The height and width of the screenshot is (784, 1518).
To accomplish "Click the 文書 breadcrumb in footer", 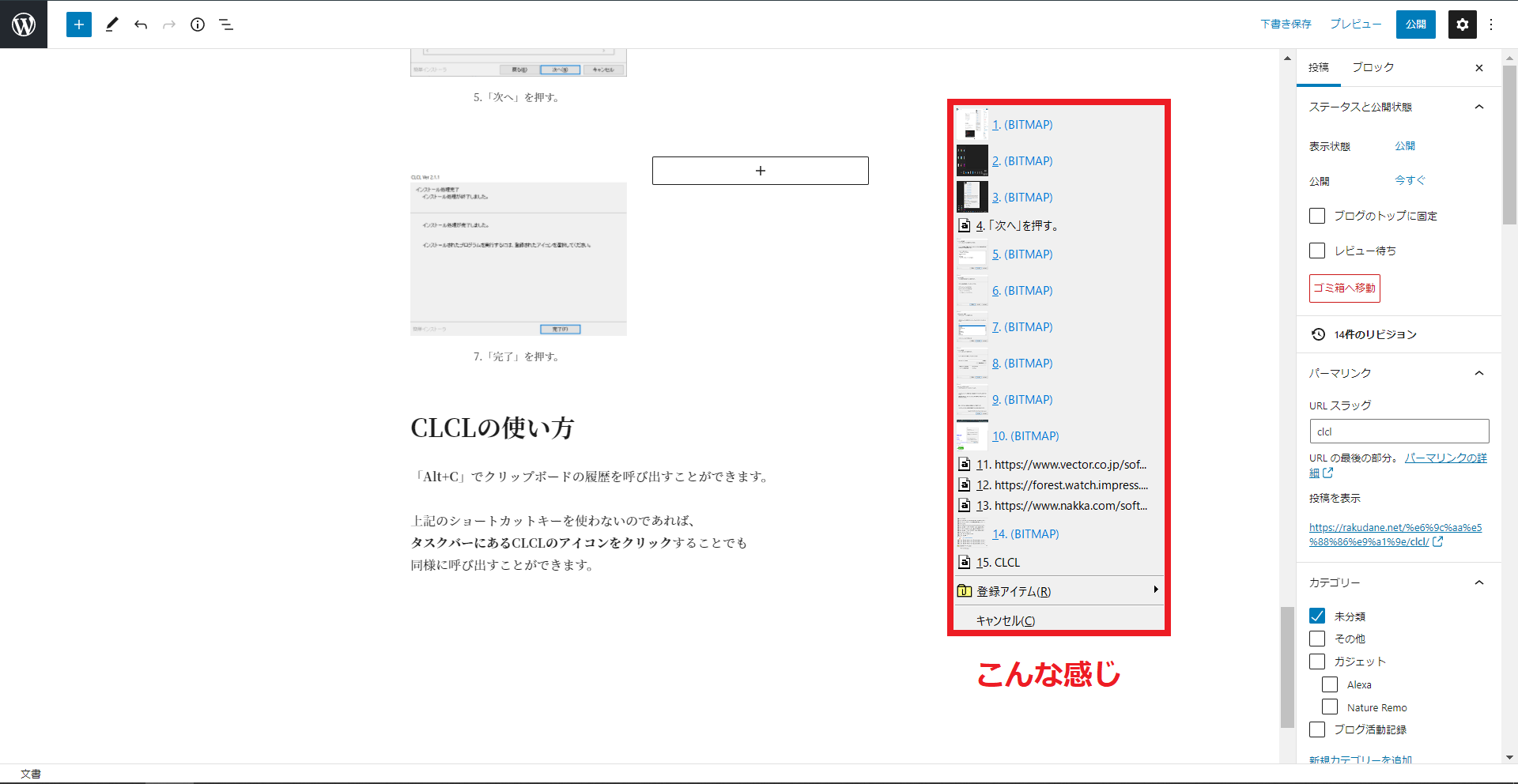I will tap(31, 774).
